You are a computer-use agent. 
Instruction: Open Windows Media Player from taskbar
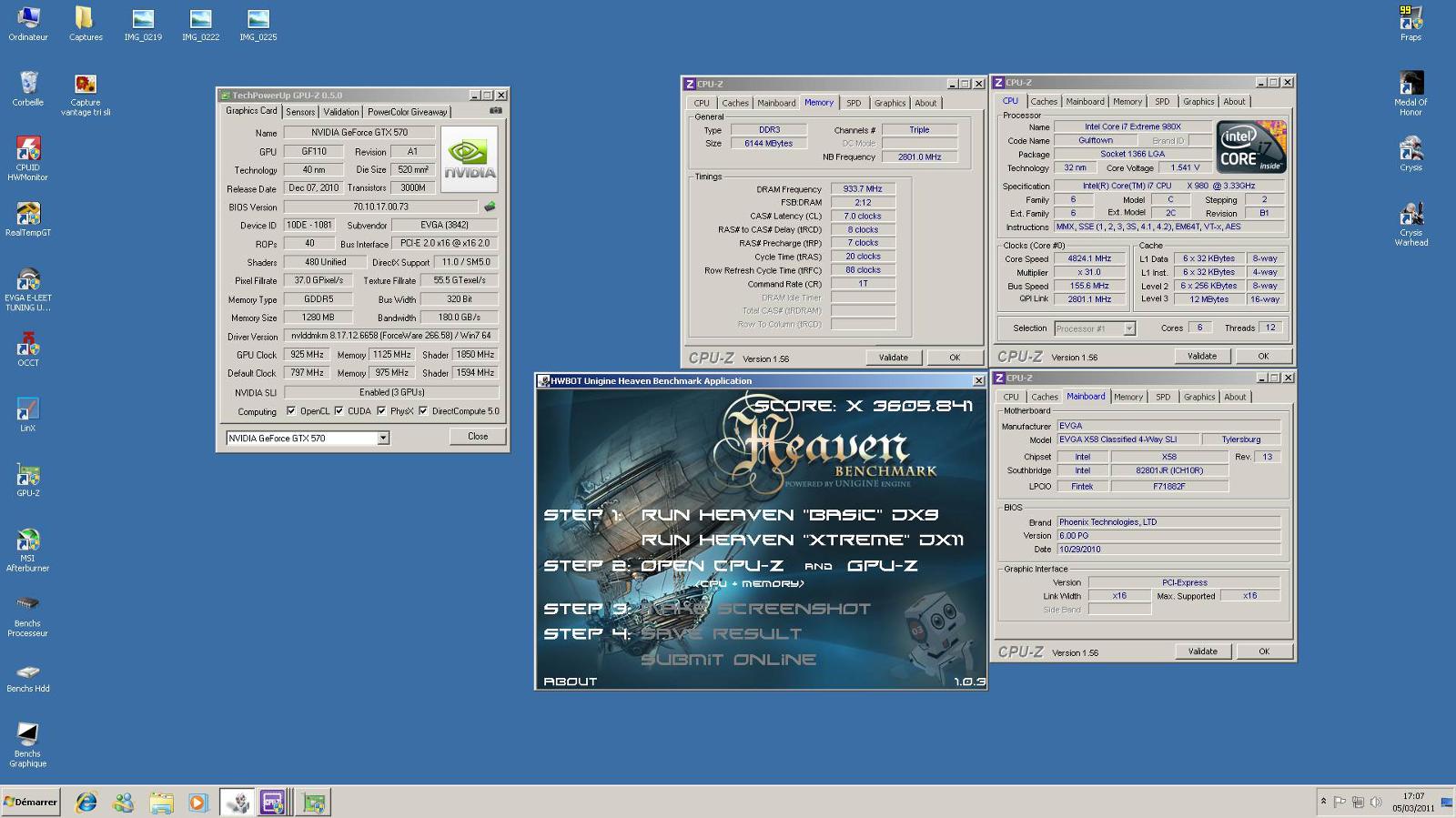point(197,803)
